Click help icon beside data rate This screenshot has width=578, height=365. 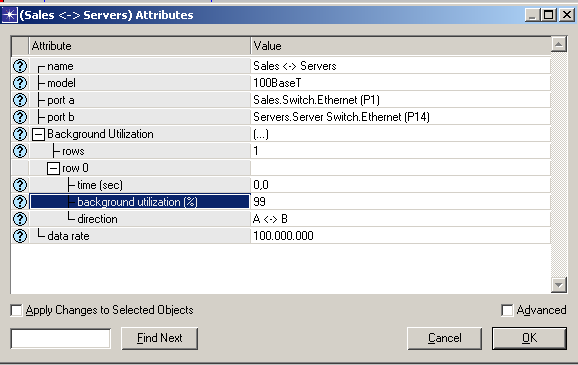click(x=20, y=236)
